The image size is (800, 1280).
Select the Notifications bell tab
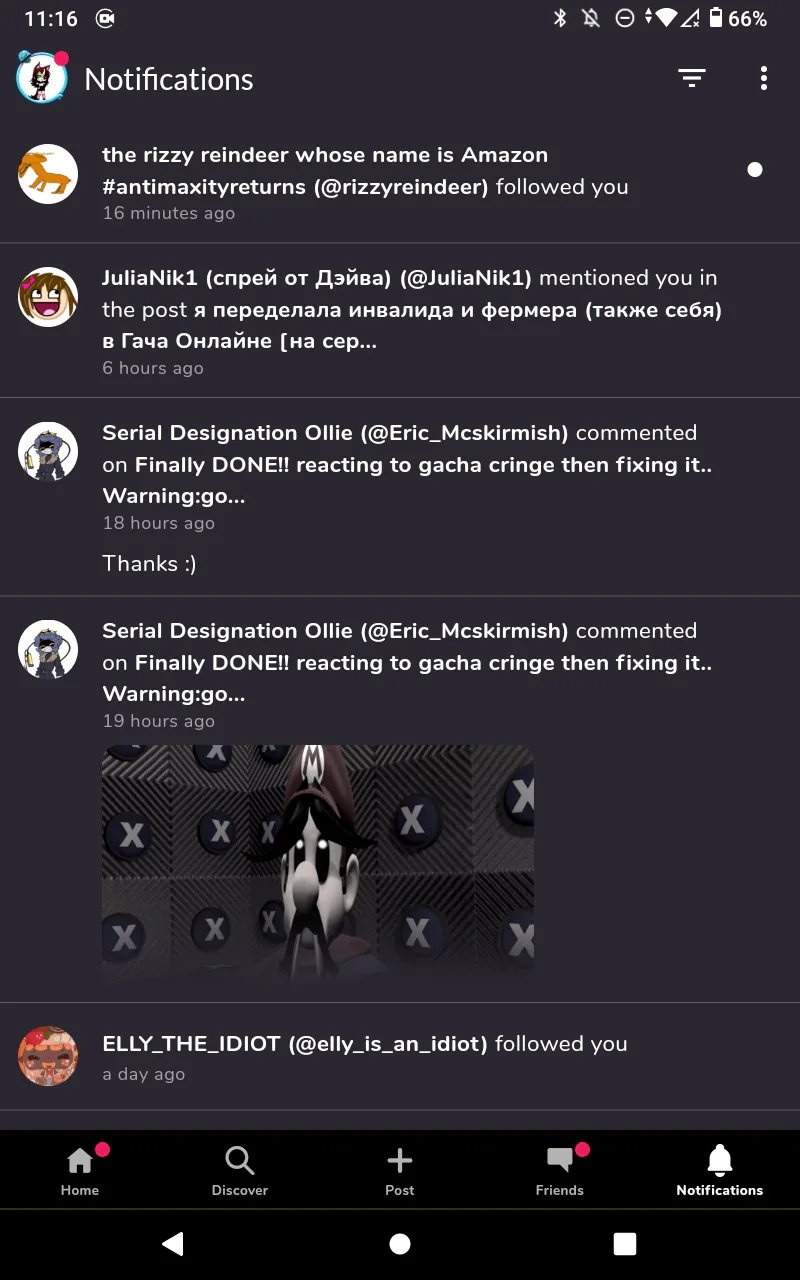(x=720, y=1170)
